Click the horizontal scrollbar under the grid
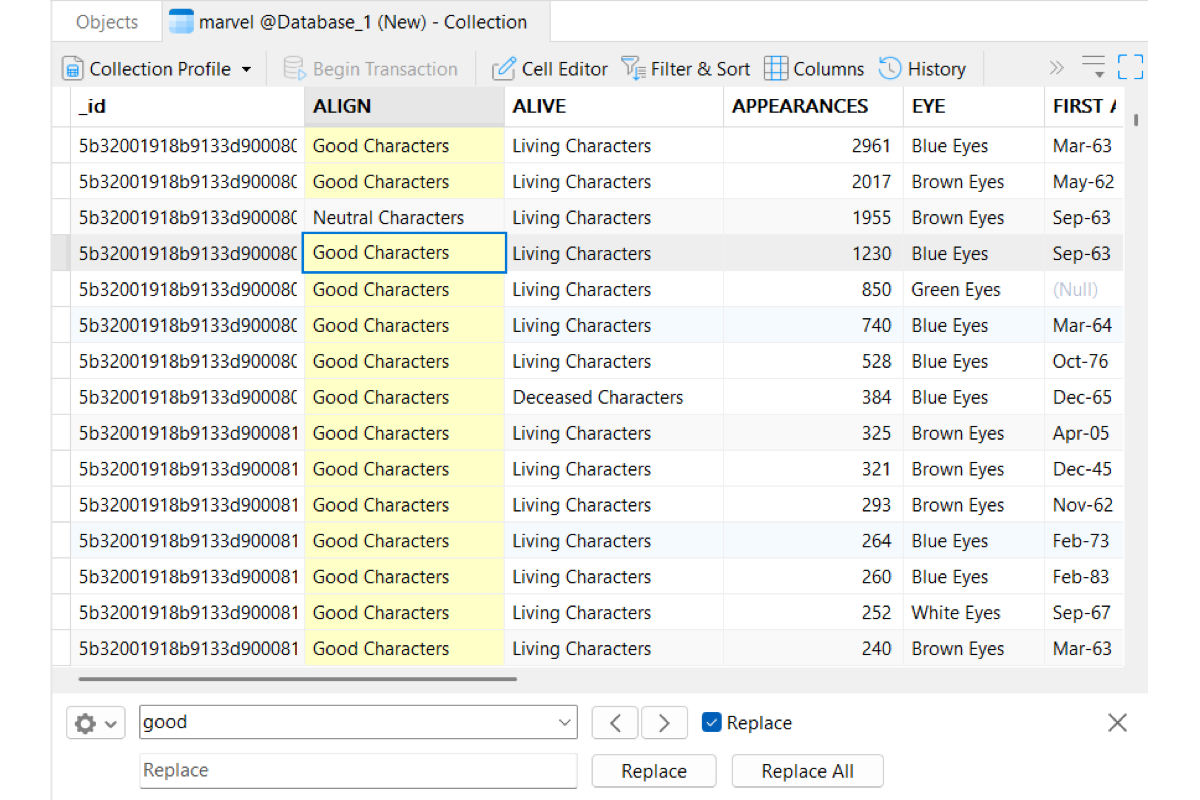 [297, 679]
